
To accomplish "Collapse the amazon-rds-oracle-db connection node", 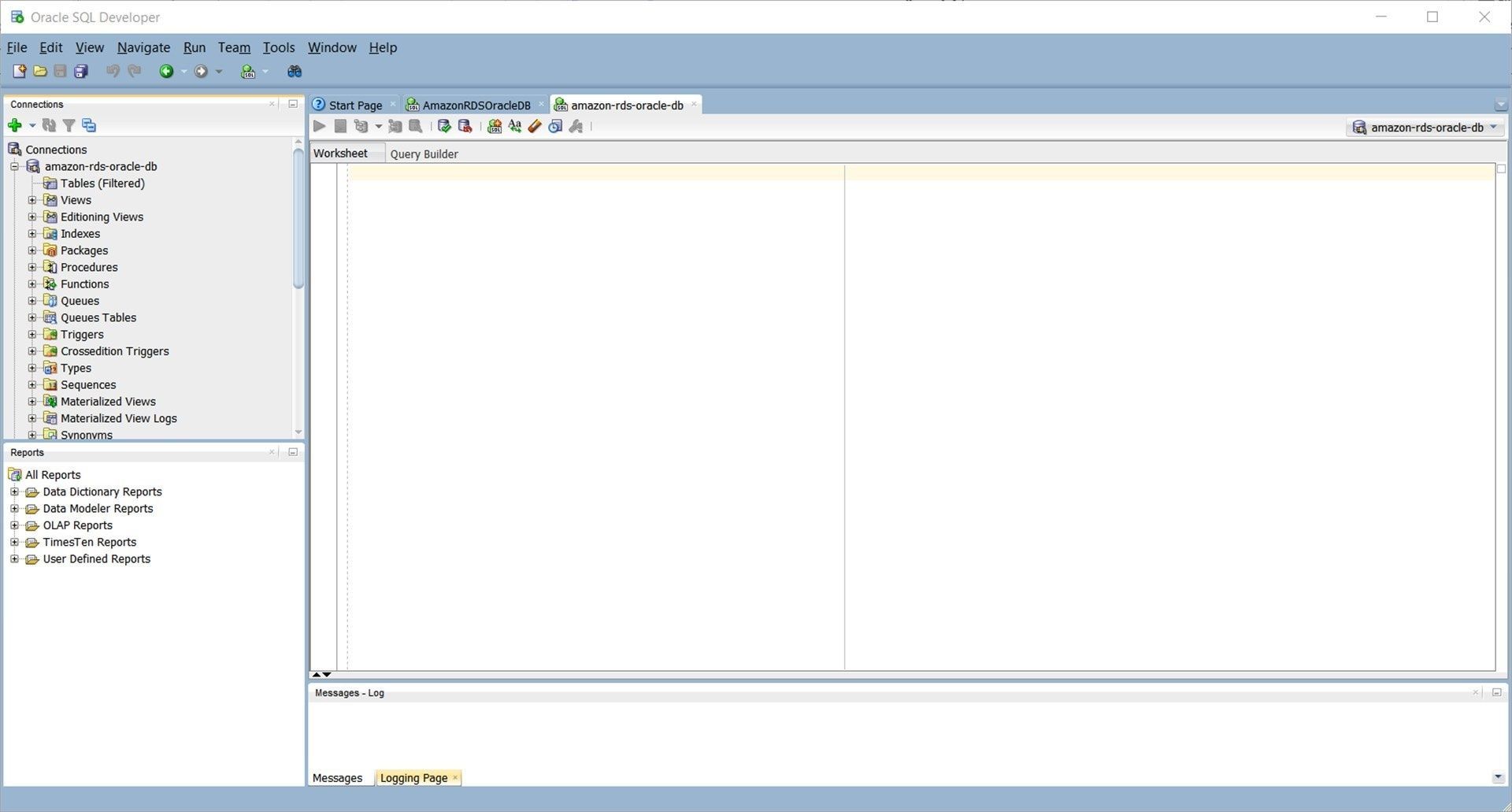I will tap(14, 166).
